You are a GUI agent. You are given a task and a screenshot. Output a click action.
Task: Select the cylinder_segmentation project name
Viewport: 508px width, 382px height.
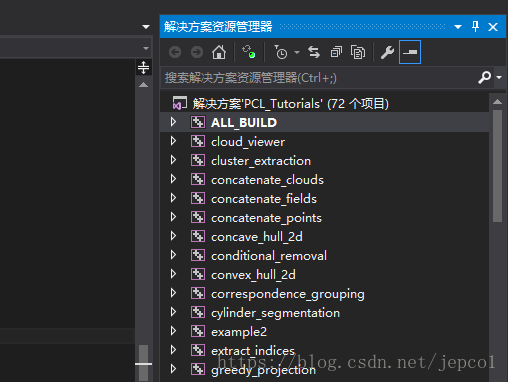click(x=275, y=313)
